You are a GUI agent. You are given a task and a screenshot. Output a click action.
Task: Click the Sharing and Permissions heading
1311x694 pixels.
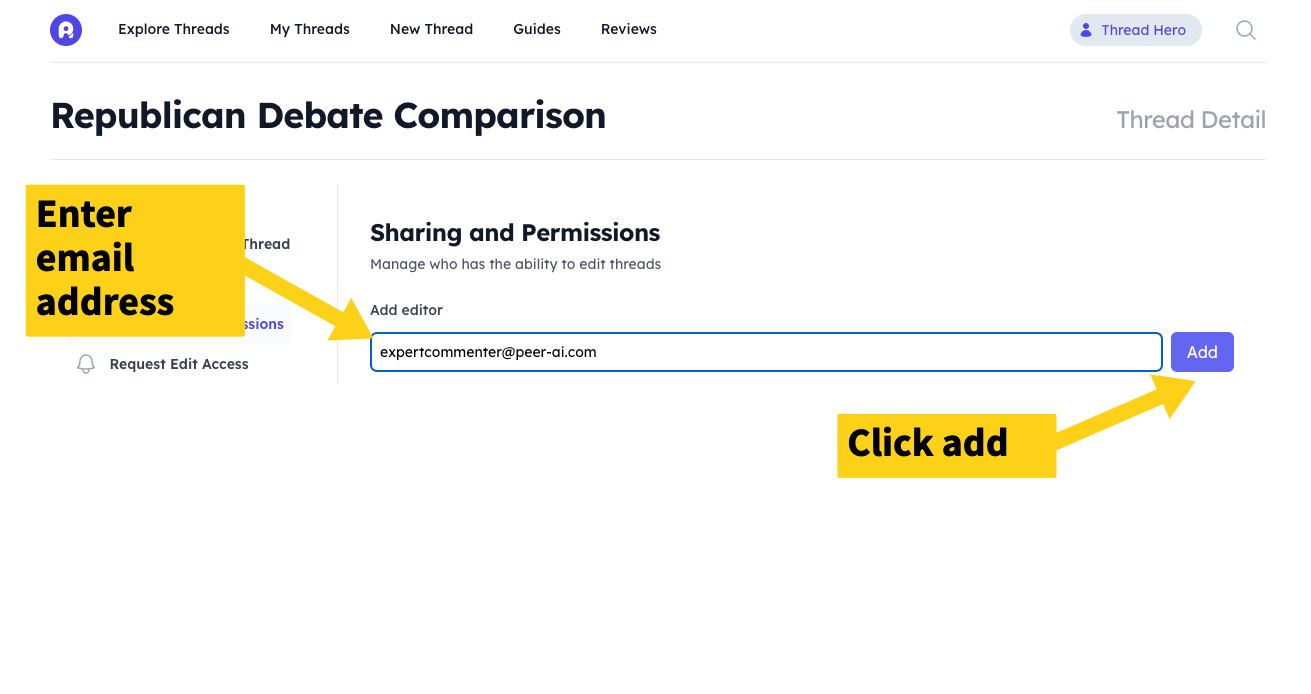tap(515, 233)
